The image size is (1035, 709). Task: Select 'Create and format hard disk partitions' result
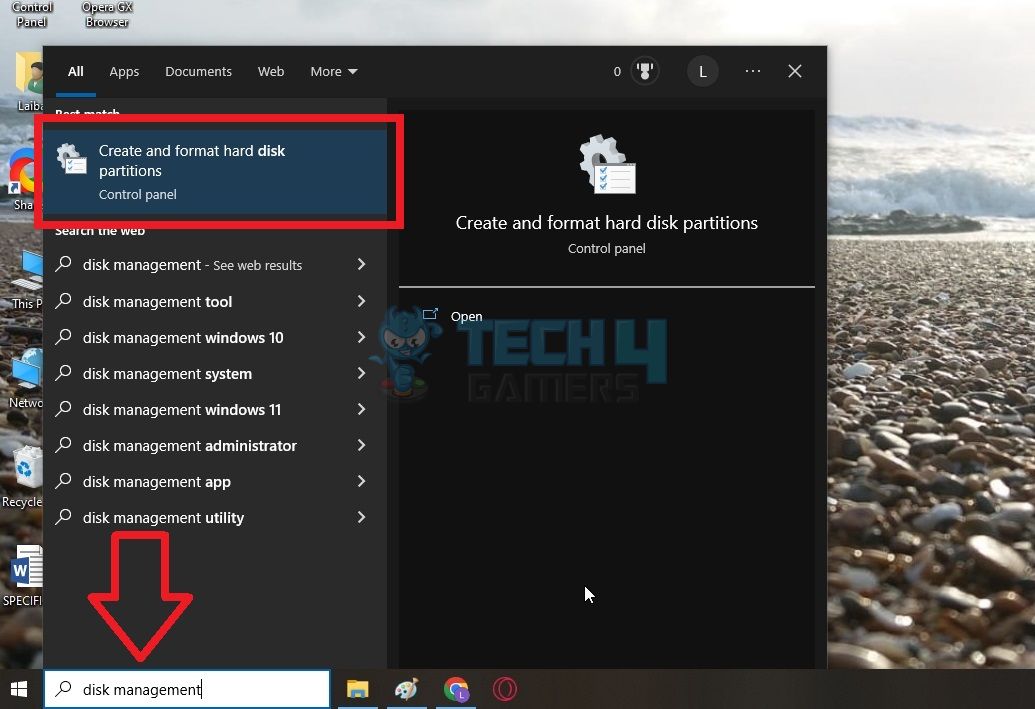[215, 171]
